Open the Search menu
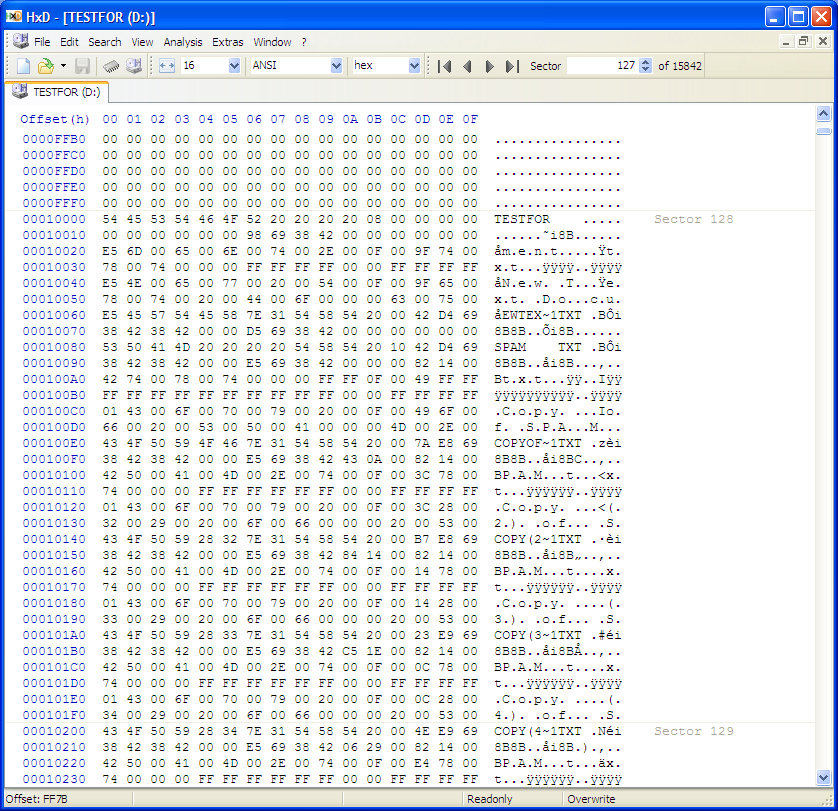 tap(105, 42)
